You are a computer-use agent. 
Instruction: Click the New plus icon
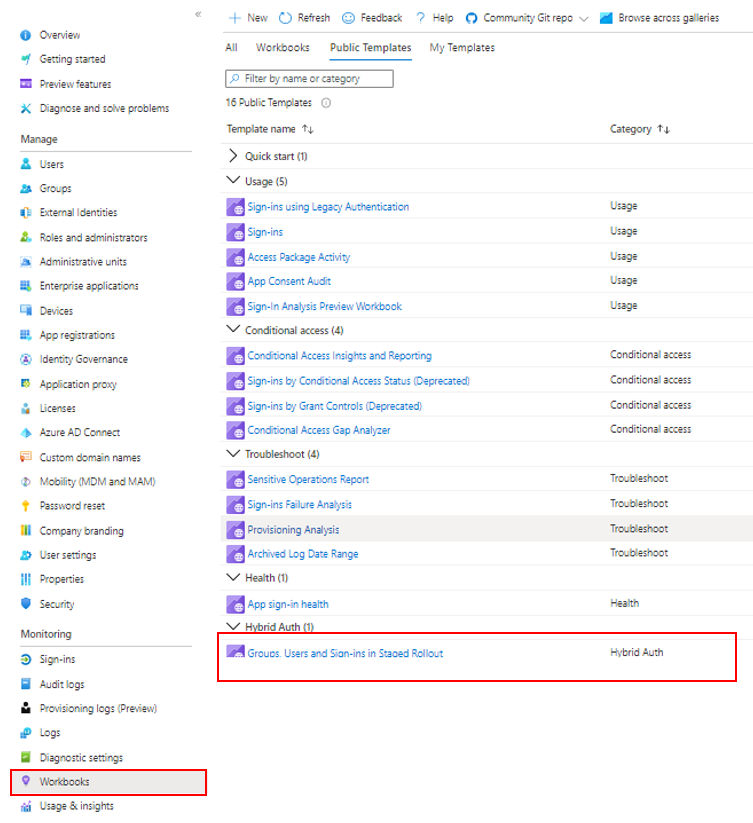point(235,18)
